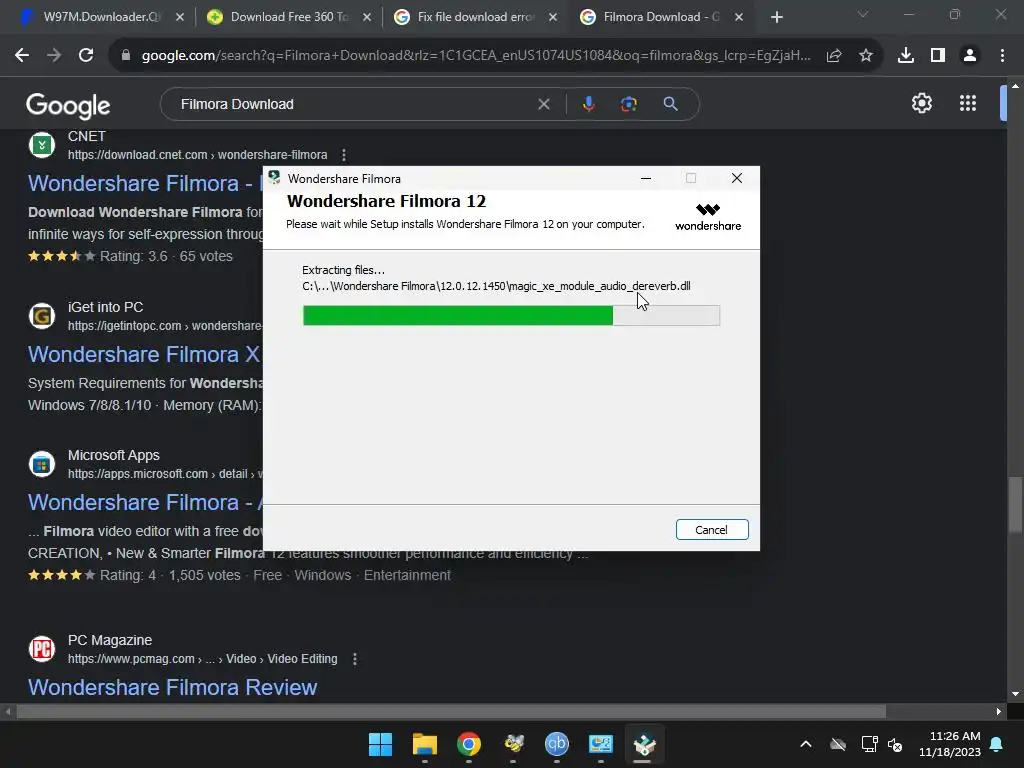Click the horizontal scrollbar at page bottom
The image size is (1024, 768).
pyautogui.click(x=451, y=711)
